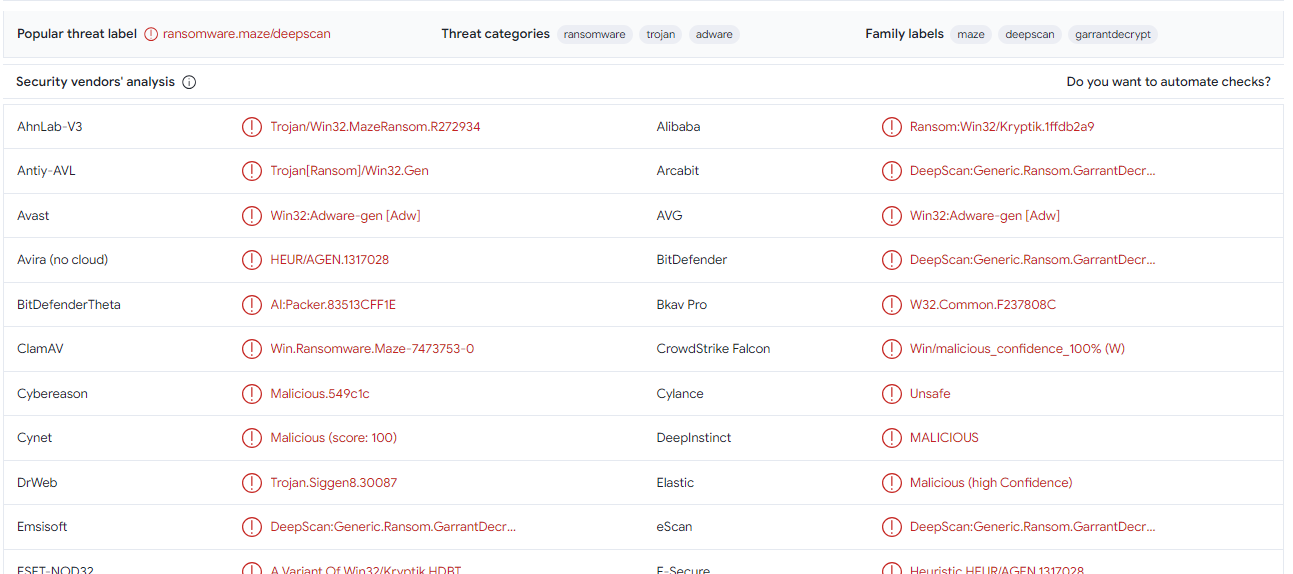The width and height of the screenshot is (1293, 574).
Task: Click the alert icon in the Cylance row
Action: coord(891,394)
